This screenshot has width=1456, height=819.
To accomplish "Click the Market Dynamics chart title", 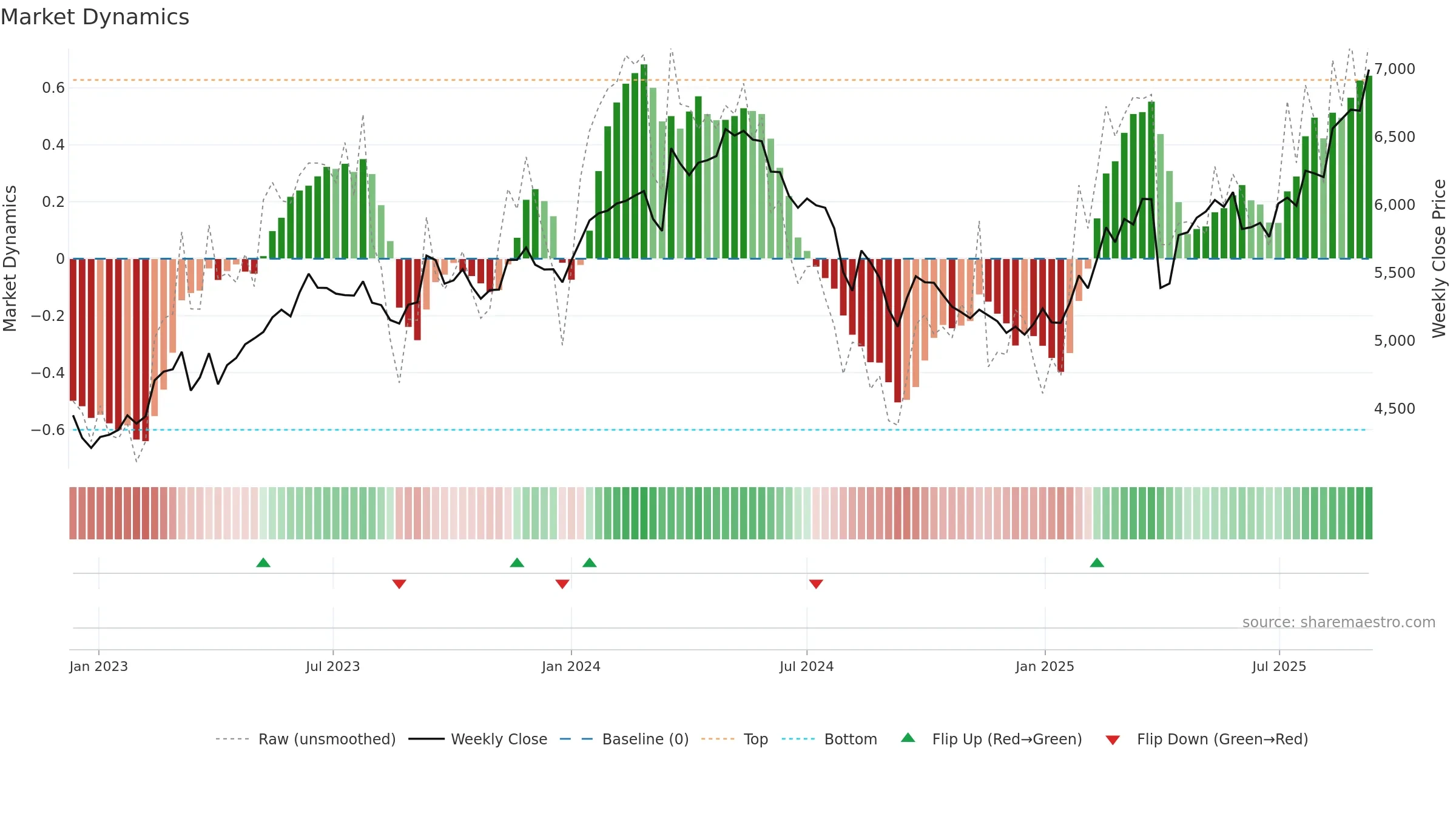I will (95, 17).
